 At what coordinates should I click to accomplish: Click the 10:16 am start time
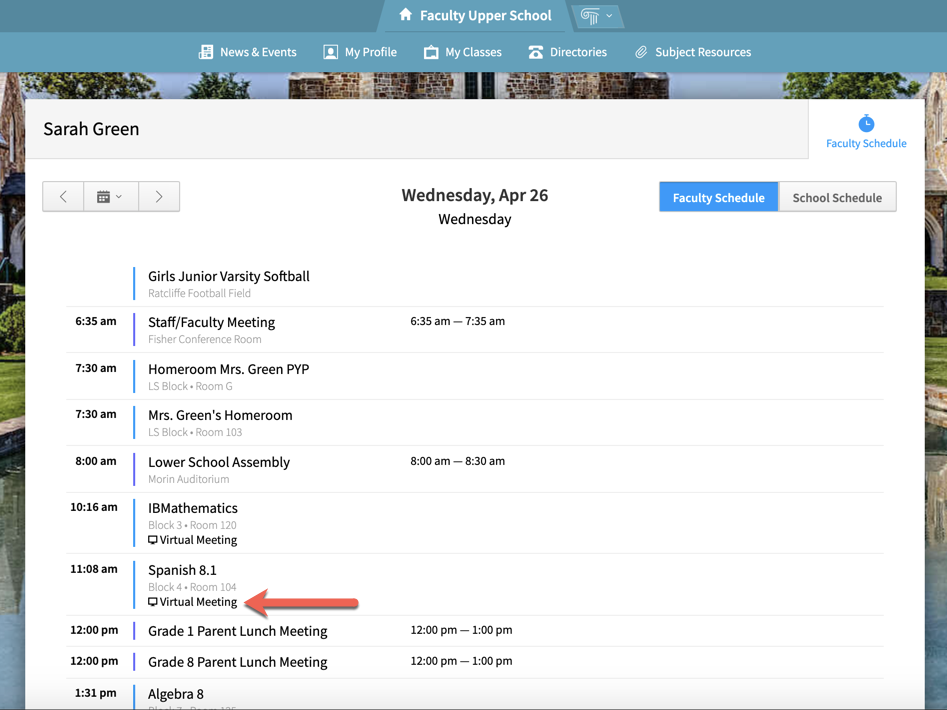pos(94,507)
